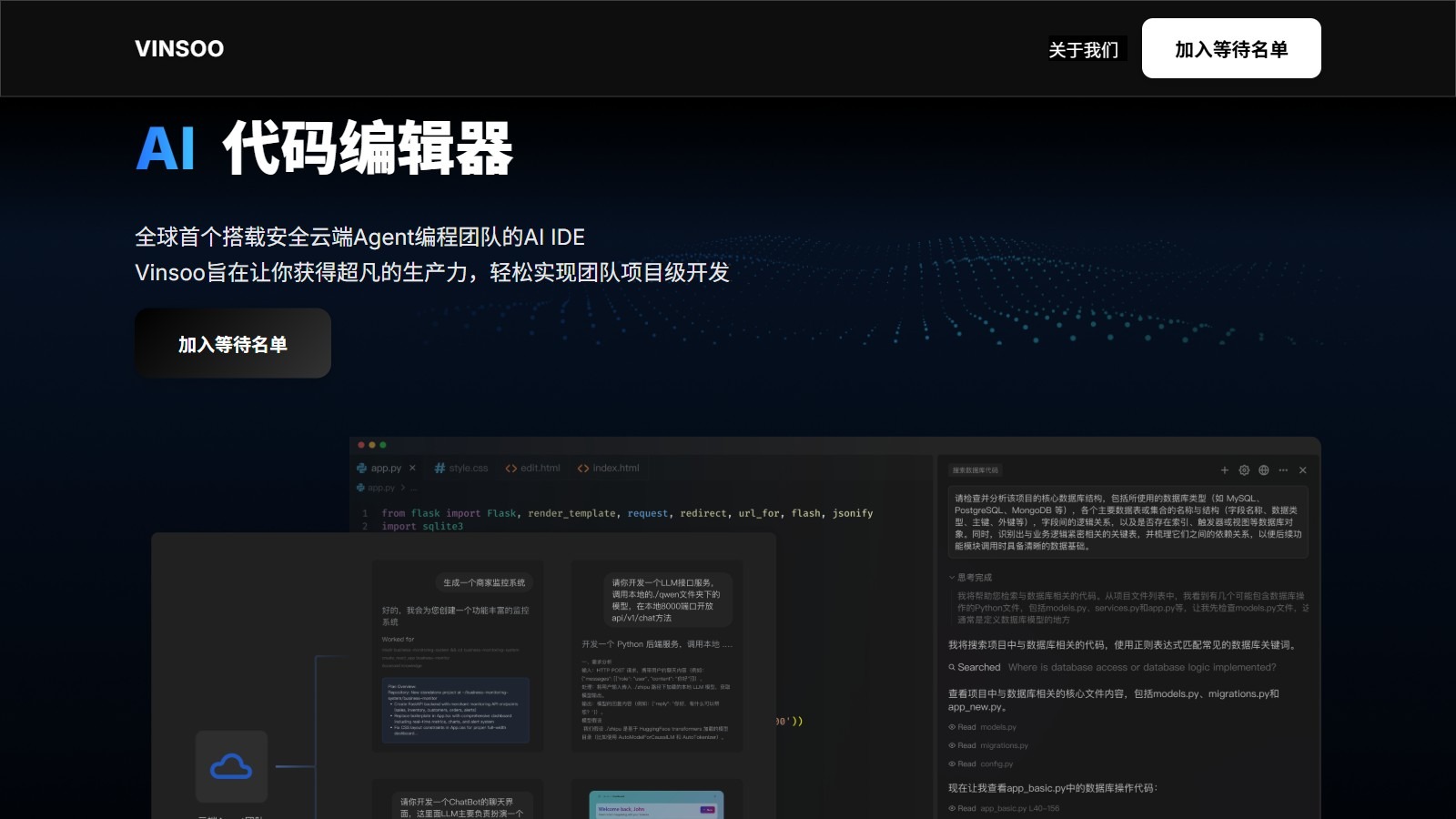Open the 关于我们 menu item

tap(1084, 48)
